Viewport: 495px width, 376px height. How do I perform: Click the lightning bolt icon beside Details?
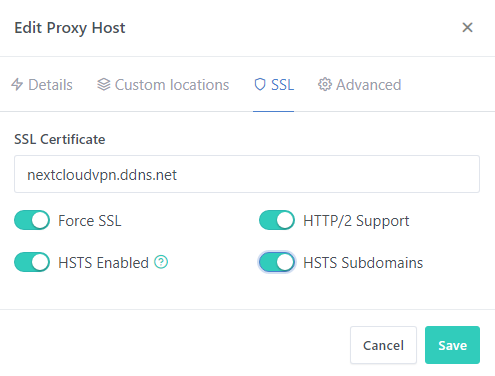coord(17,85)
